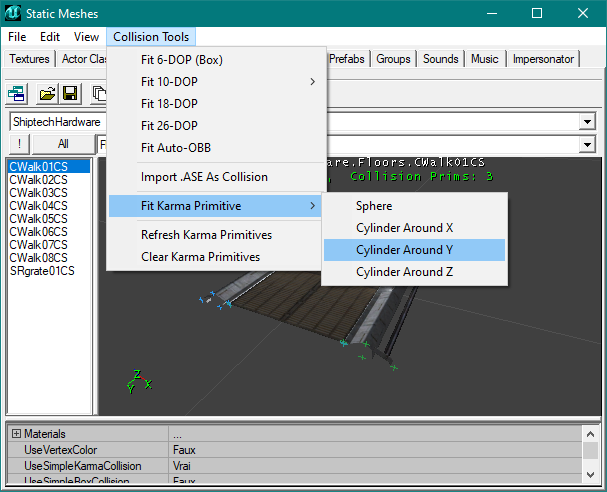
Task: Open the ShiptechHardware package dropdown arrow
Action: coord(587,122)
